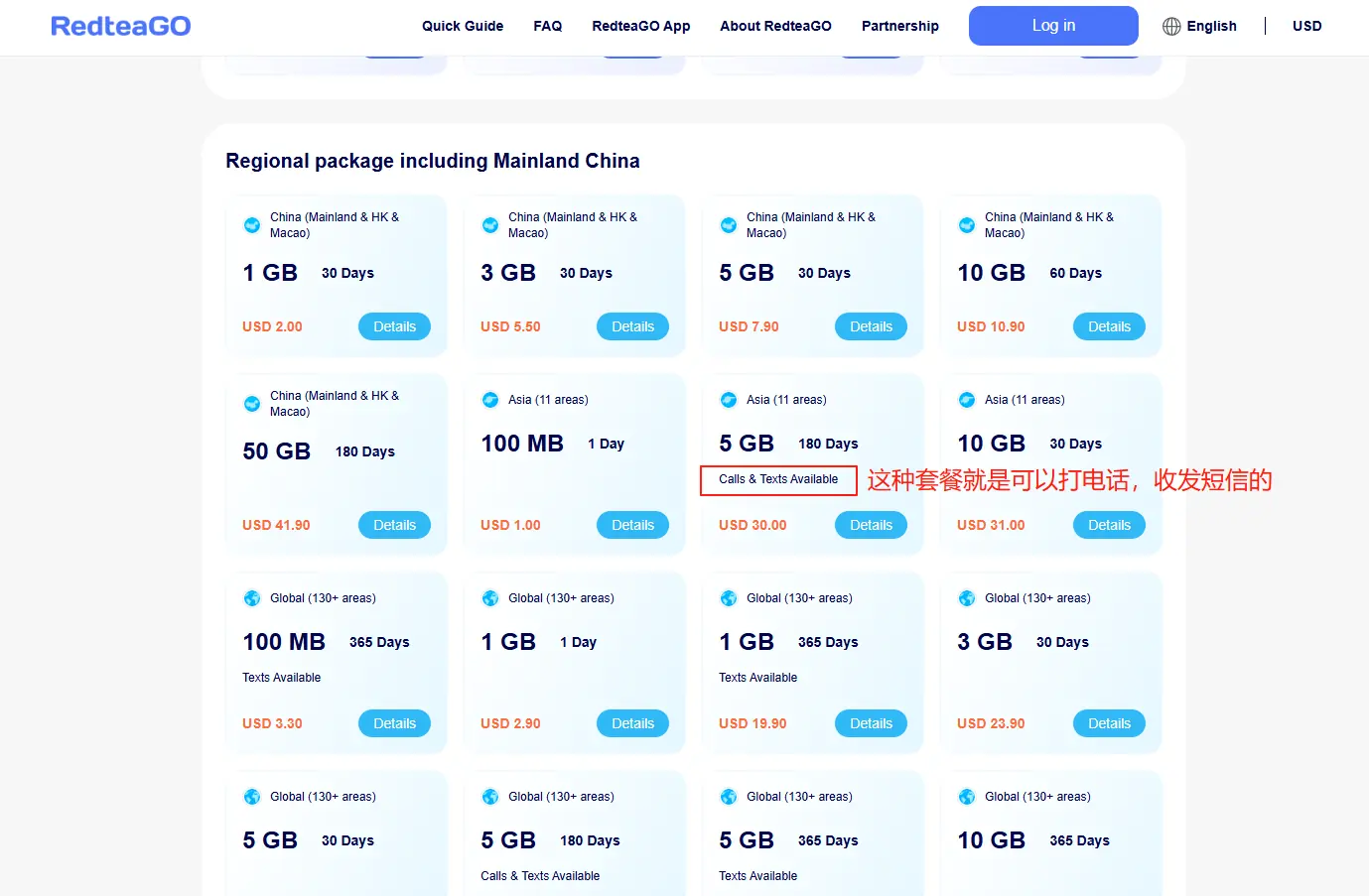Click the globe language icon
Screen dimensions: 1369x896
1171,26
